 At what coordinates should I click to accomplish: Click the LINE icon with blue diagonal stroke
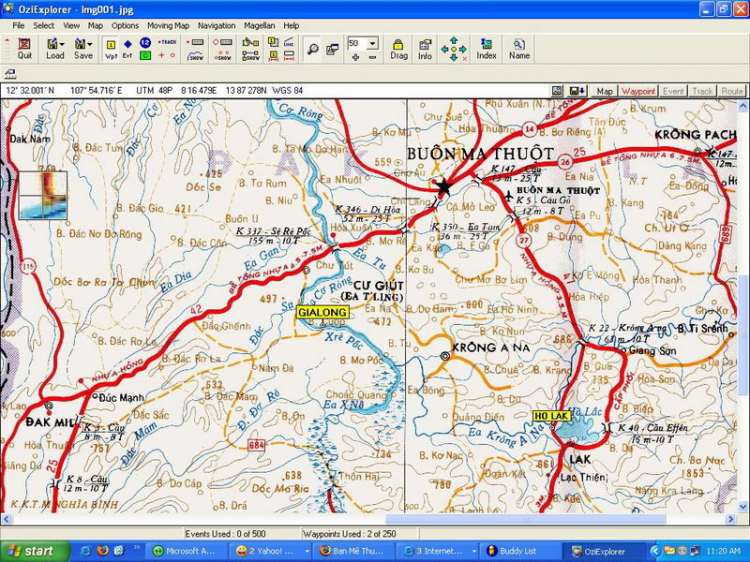pos(289,43)
